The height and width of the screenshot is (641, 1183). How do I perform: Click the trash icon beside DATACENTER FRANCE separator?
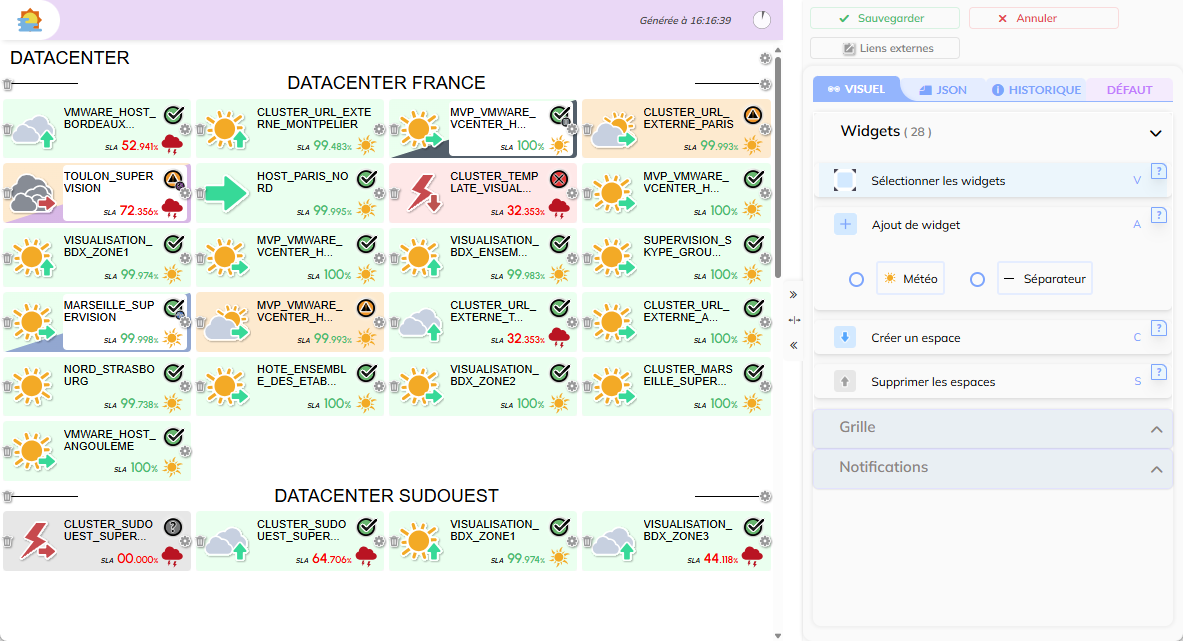click(8, 85)
